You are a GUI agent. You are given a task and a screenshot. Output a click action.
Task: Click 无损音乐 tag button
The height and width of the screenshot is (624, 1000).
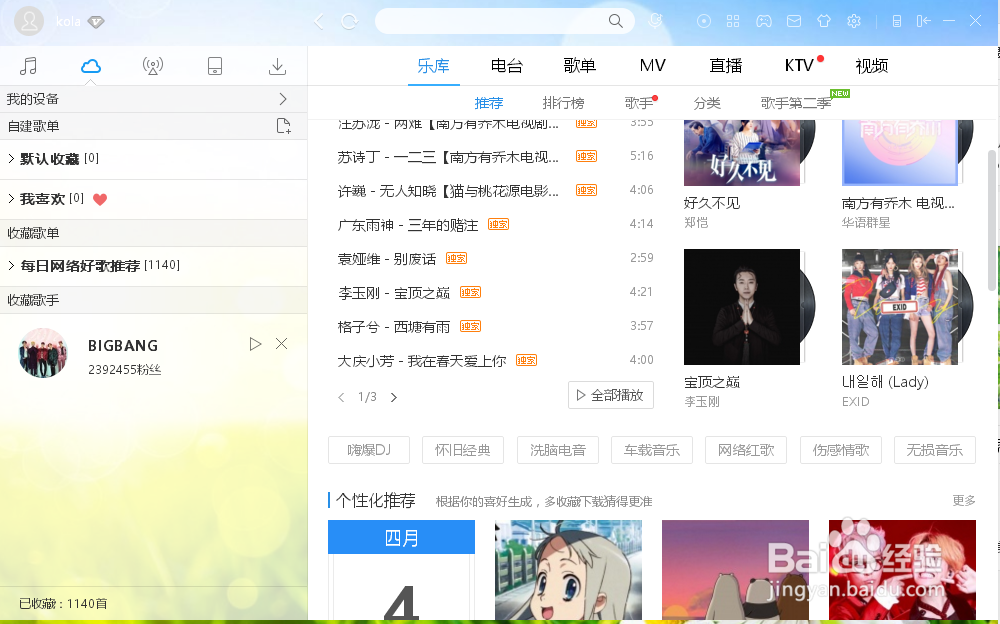pos(935,450)
